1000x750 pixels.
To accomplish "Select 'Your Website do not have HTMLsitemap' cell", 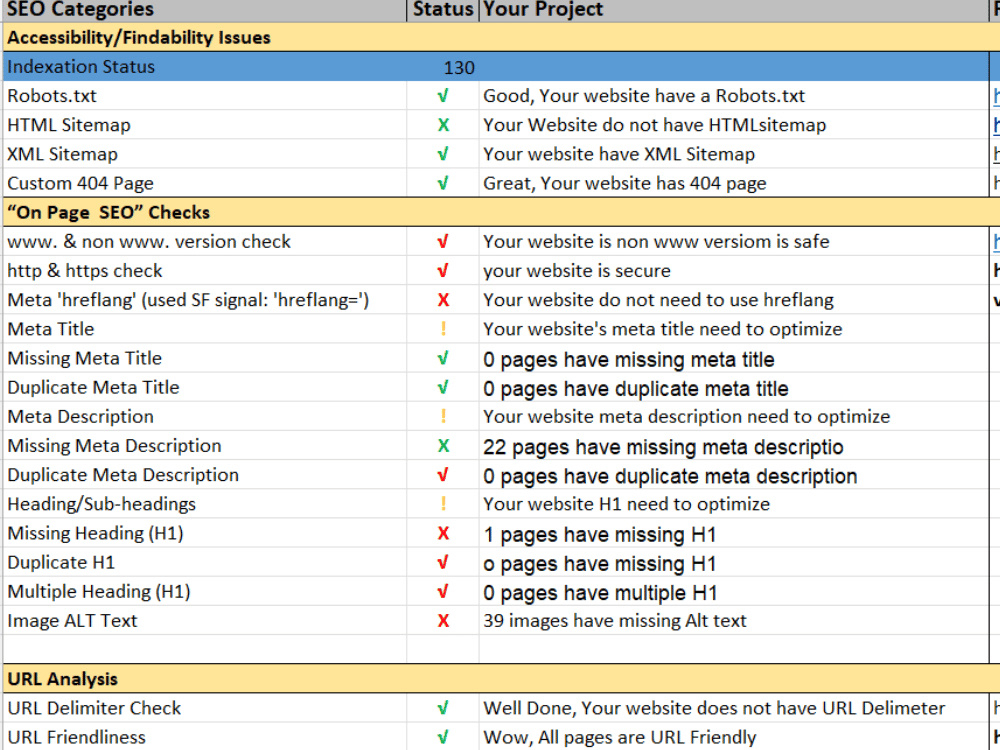I will click(x=733, y=125).
